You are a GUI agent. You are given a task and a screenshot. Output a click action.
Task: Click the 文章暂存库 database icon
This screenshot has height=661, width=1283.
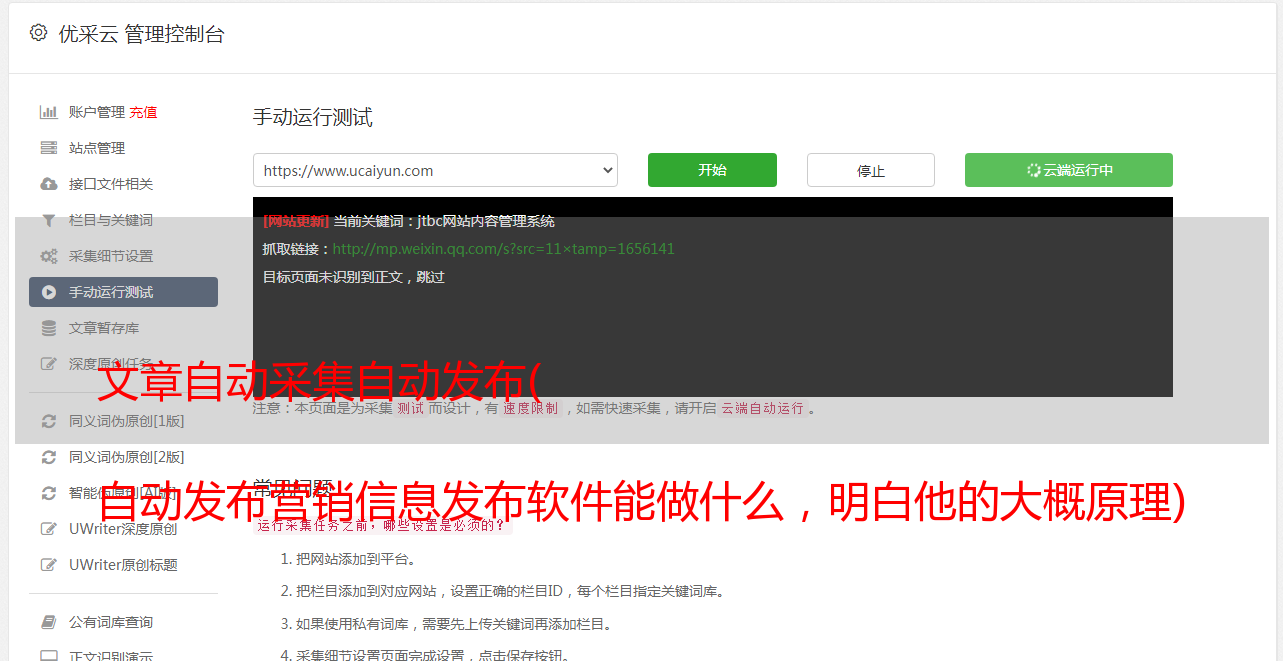[x=48, y=328]
